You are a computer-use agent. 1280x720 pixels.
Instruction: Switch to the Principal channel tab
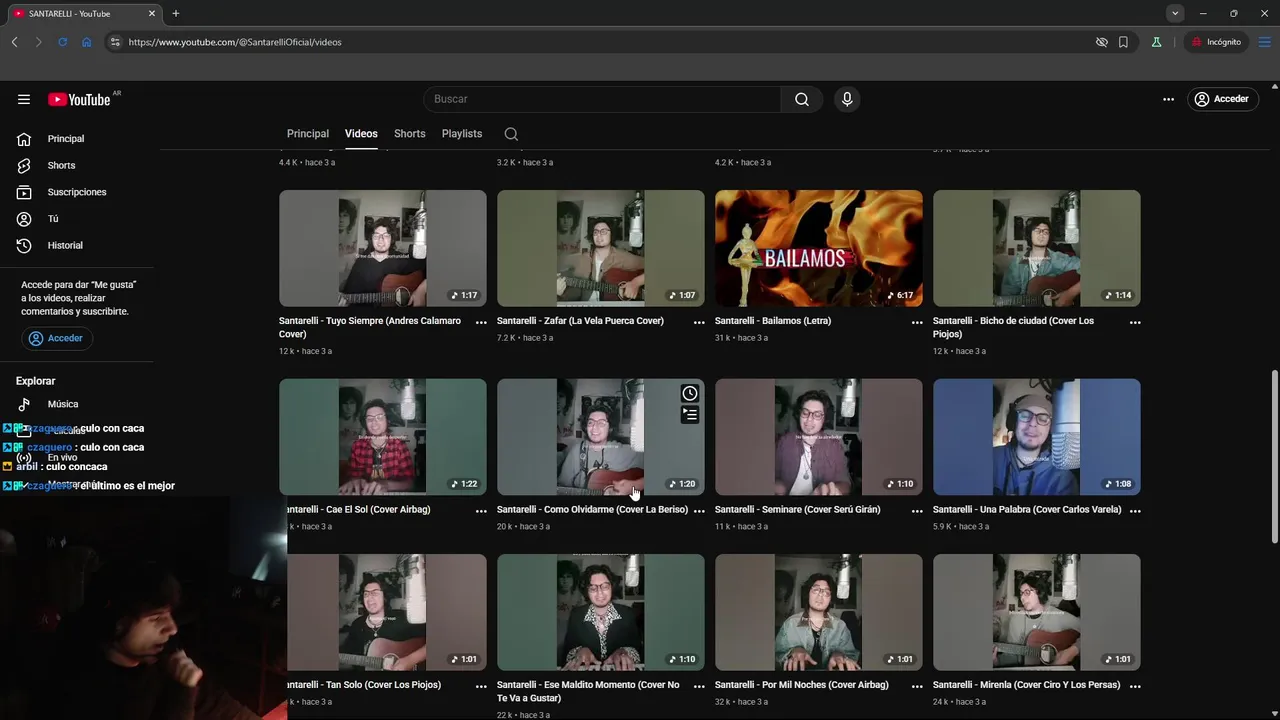point(308,134)
